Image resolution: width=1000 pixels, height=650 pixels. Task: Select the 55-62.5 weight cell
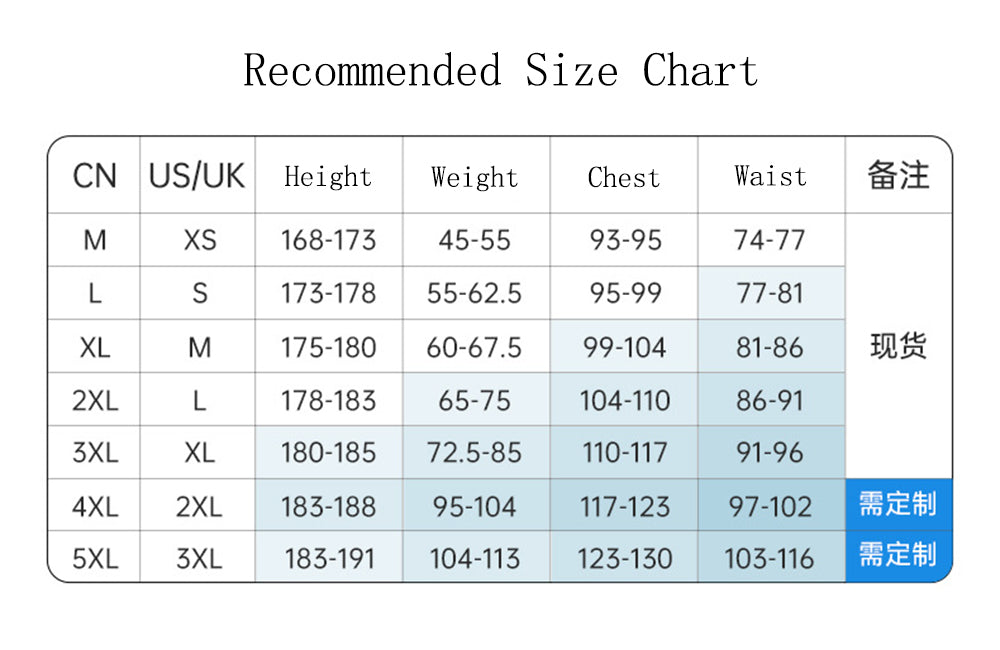tap(475, 293)
